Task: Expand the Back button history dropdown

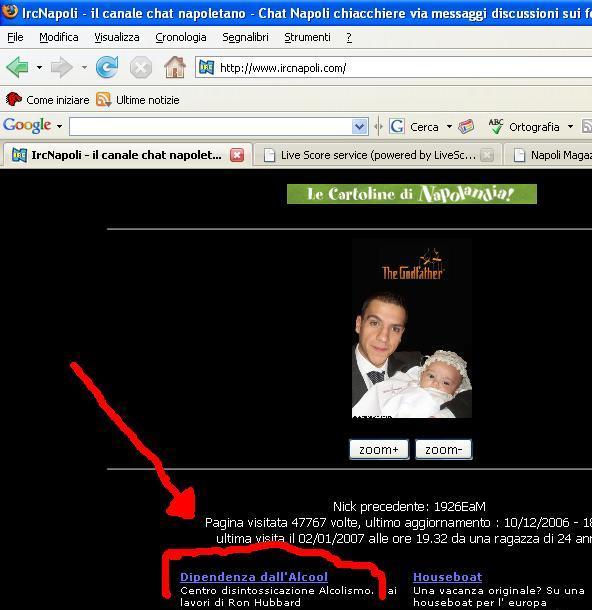Action: 39,68
